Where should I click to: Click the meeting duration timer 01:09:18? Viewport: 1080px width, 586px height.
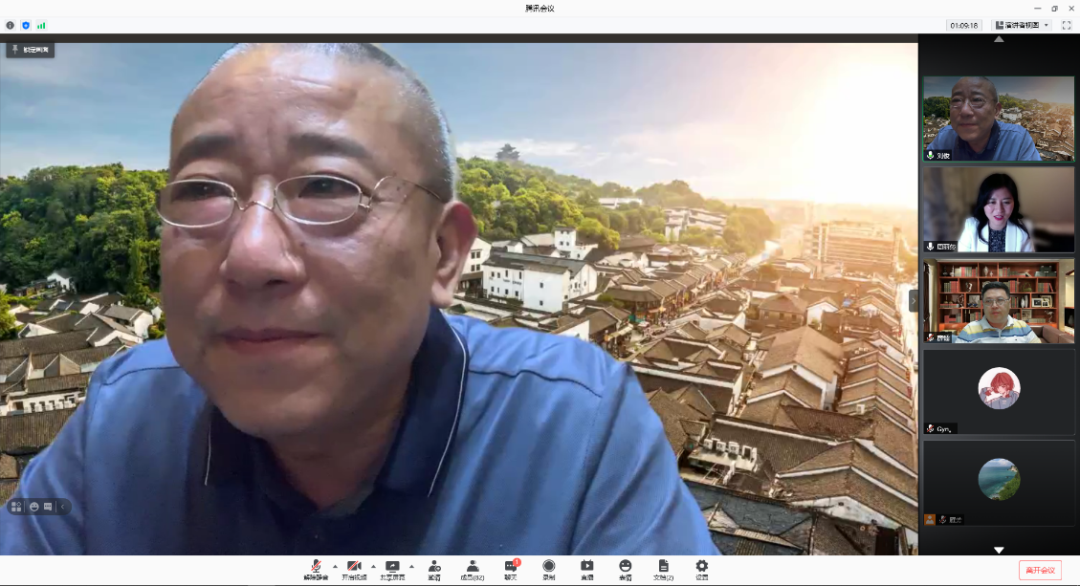point(964,25)
